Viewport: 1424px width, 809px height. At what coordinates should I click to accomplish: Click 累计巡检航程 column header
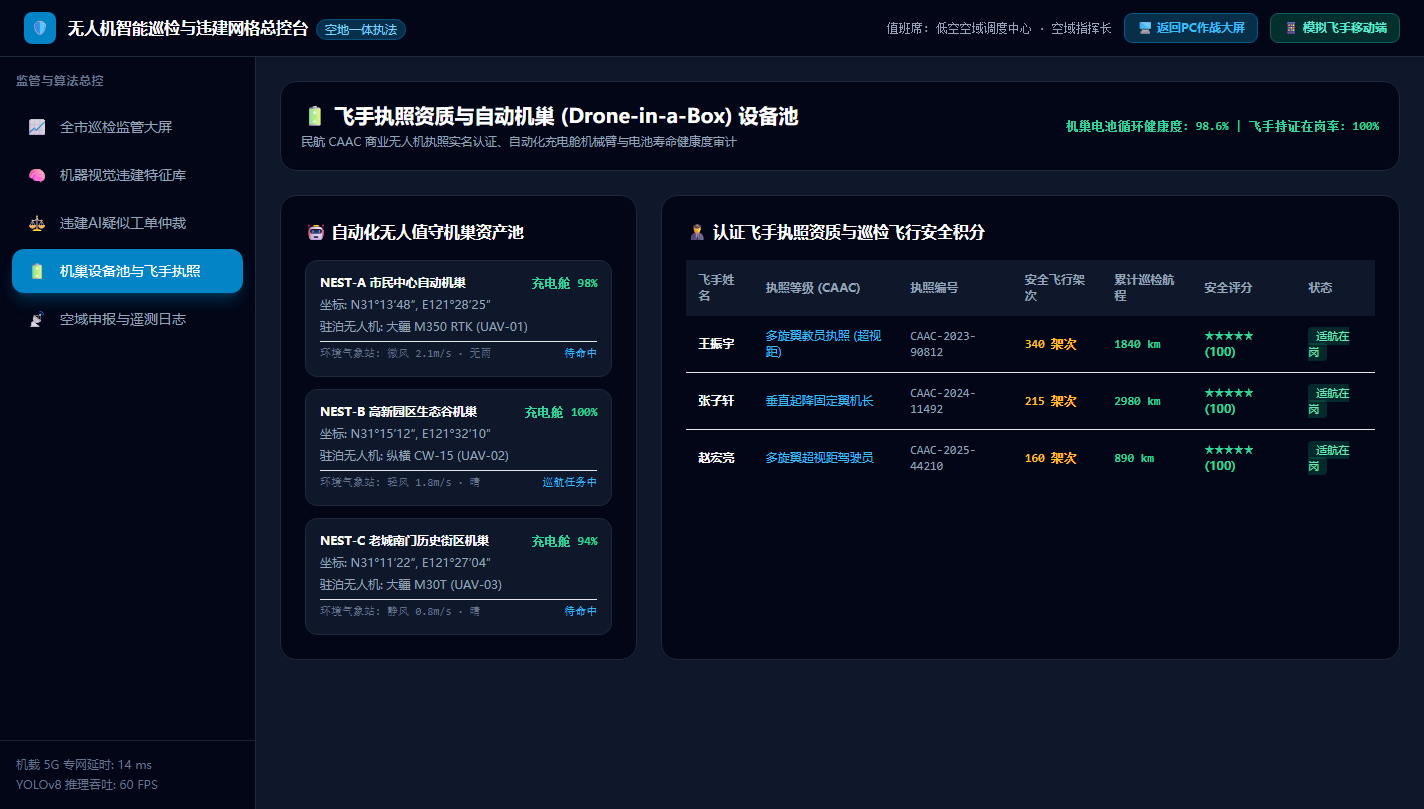coord(1144,288)
